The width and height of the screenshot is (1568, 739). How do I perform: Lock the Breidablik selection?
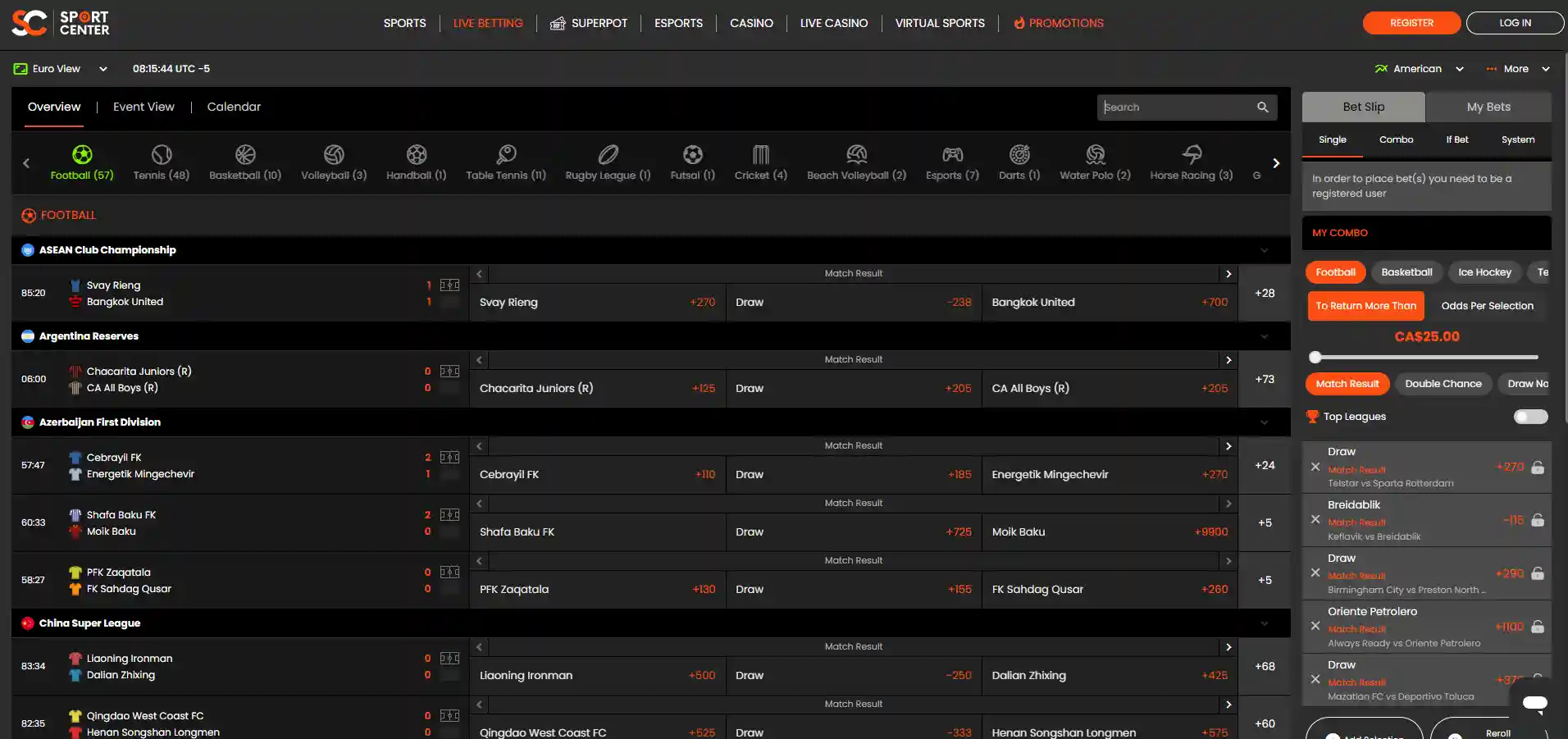point(1538,520)
